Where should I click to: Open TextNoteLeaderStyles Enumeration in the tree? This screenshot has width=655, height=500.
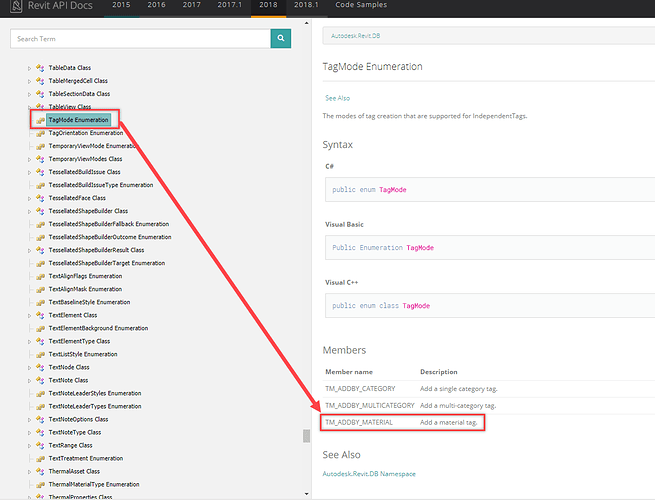[x=95, y=393]
